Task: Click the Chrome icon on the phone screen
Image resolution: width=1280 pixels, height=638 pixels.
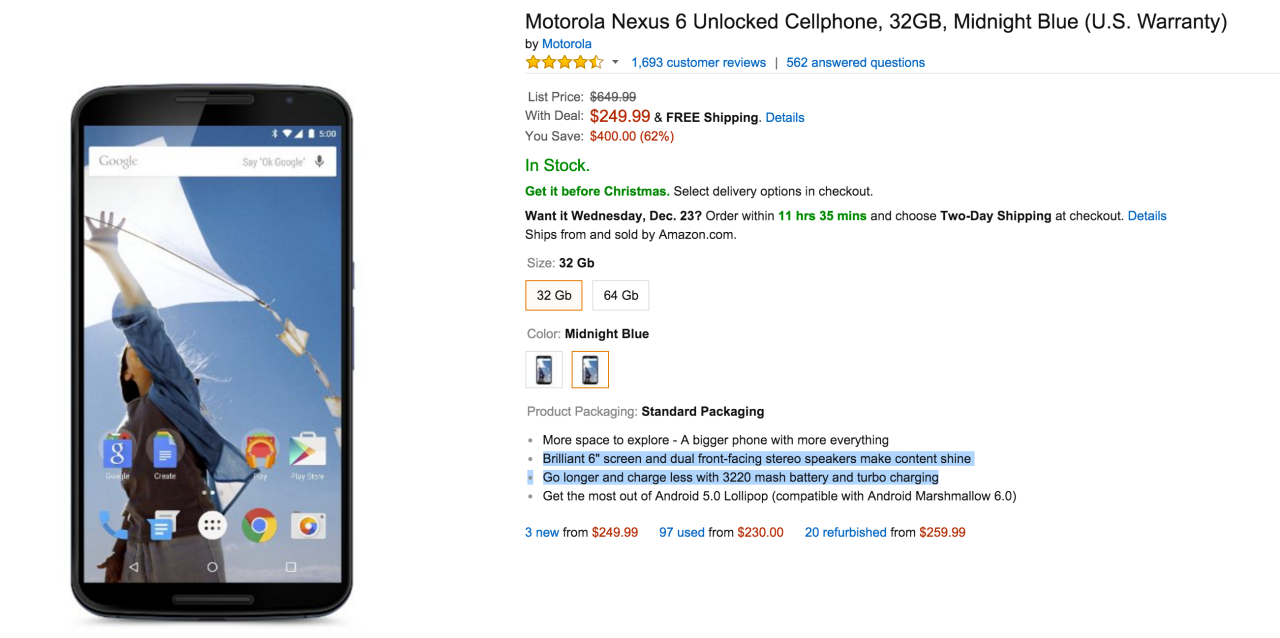Action: [259, 524]
